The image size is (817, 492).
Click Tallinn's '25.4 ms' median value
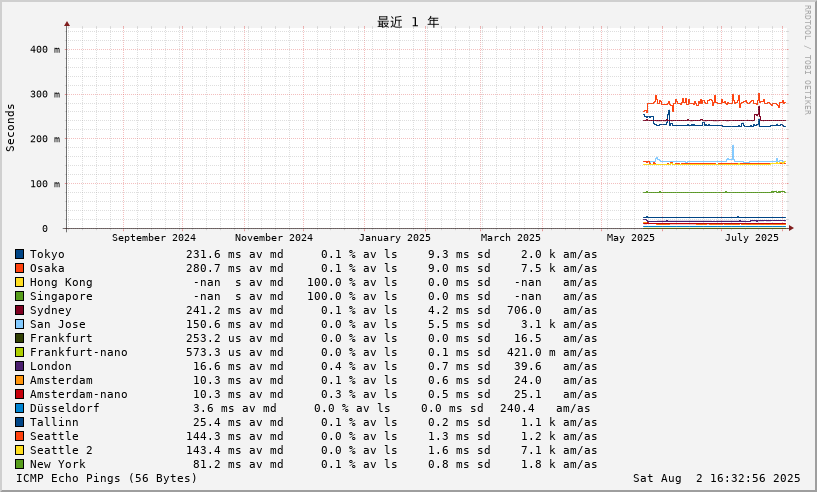[x=217, y=422]
